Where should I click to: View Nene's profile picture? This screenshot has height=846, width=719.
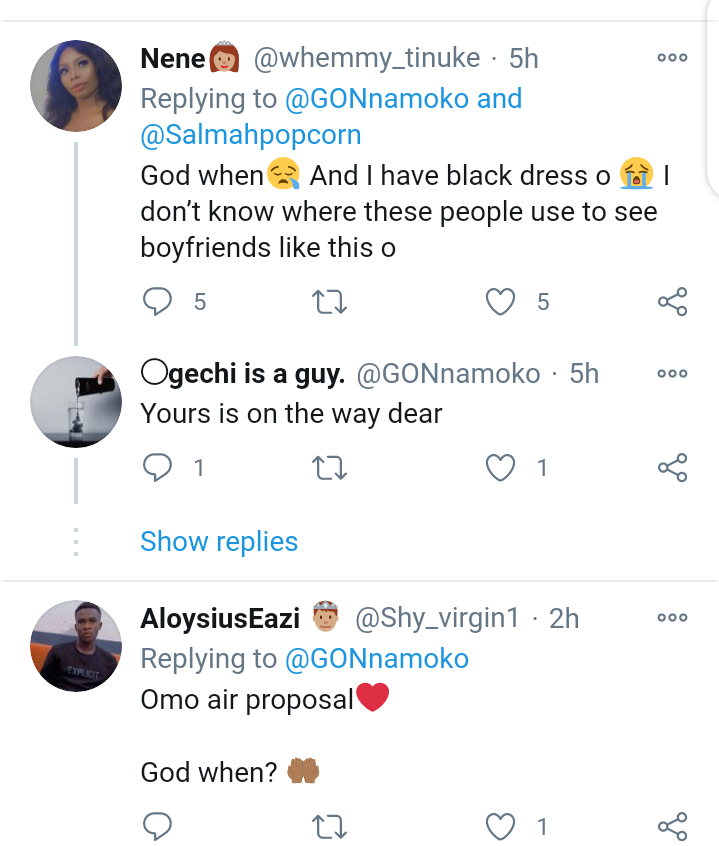pyautogui.click(x=76, y=87)
